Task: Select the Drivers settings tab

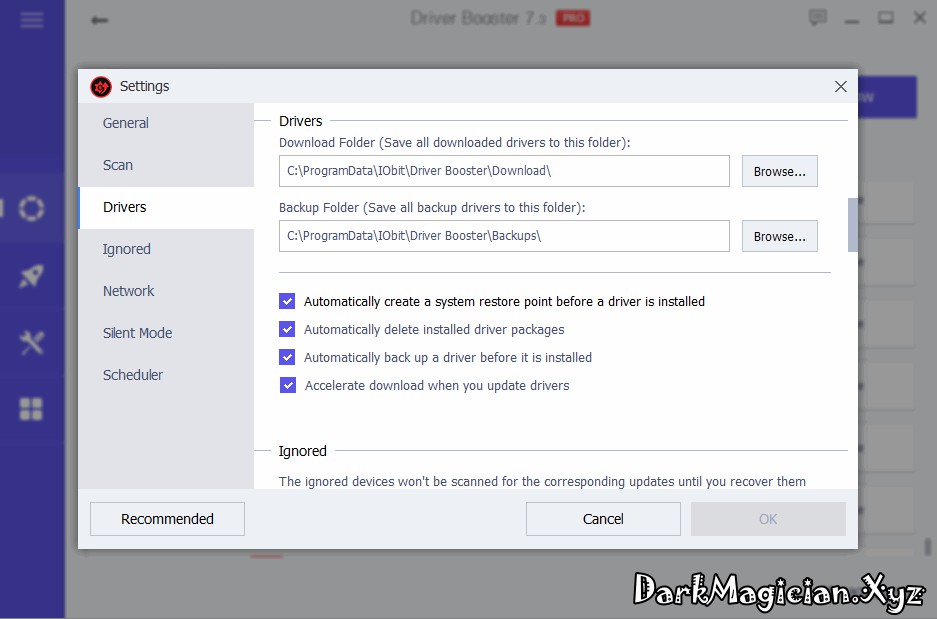Action: 166,207
